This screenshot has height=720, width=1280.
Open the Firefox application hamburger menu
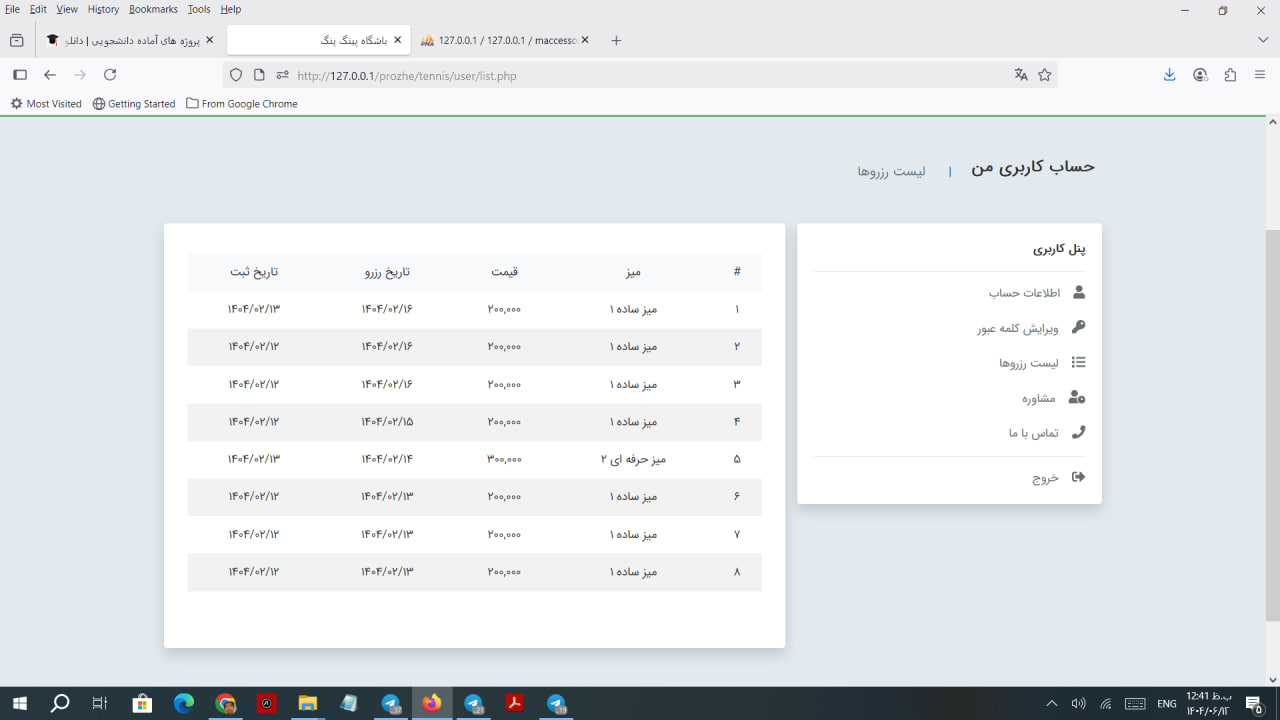[1260, 75]
